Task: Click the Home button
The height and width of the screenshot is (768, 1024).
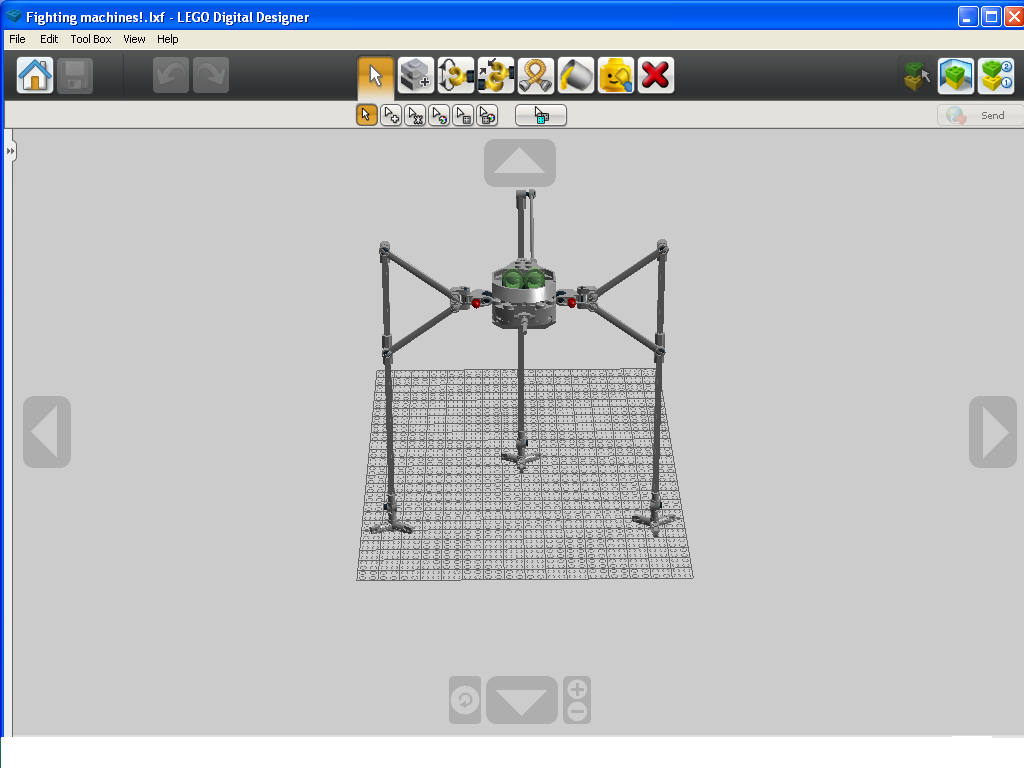Action: click(33, 75)
